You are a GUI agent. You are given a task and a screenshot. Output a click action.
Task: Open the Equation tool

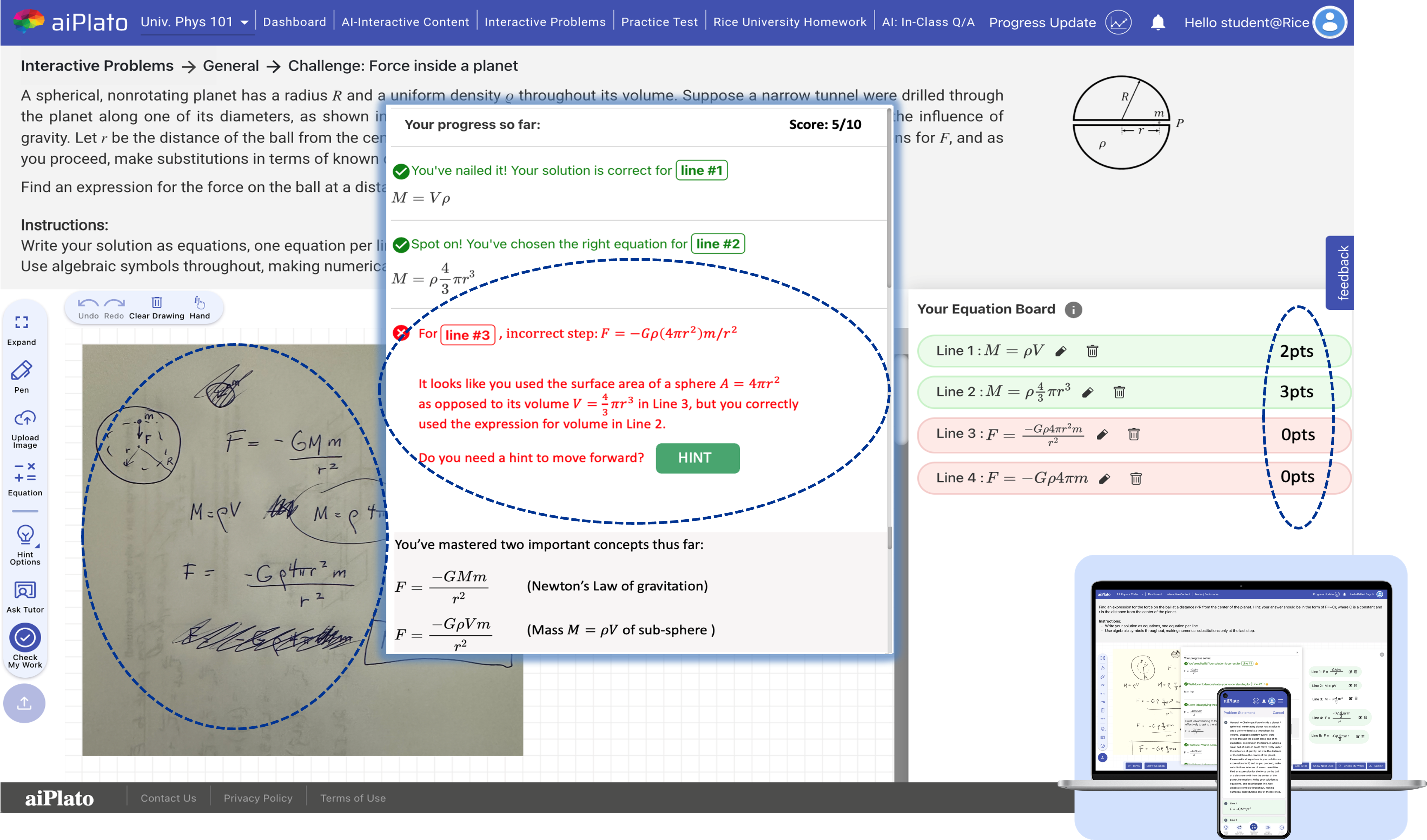point(25,472)
